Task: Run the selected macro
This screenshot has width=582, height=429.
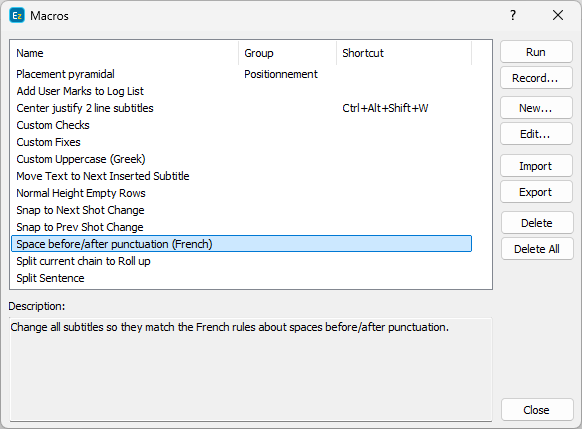Action: pos(536,52)
